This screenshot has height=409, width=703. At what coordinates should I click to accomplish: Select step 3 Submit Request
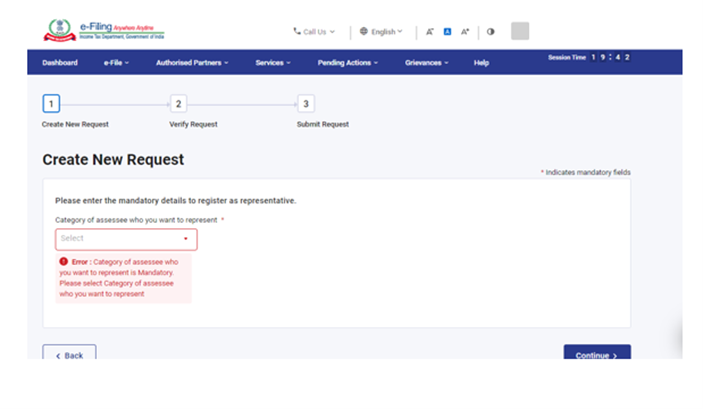[306, 103]
